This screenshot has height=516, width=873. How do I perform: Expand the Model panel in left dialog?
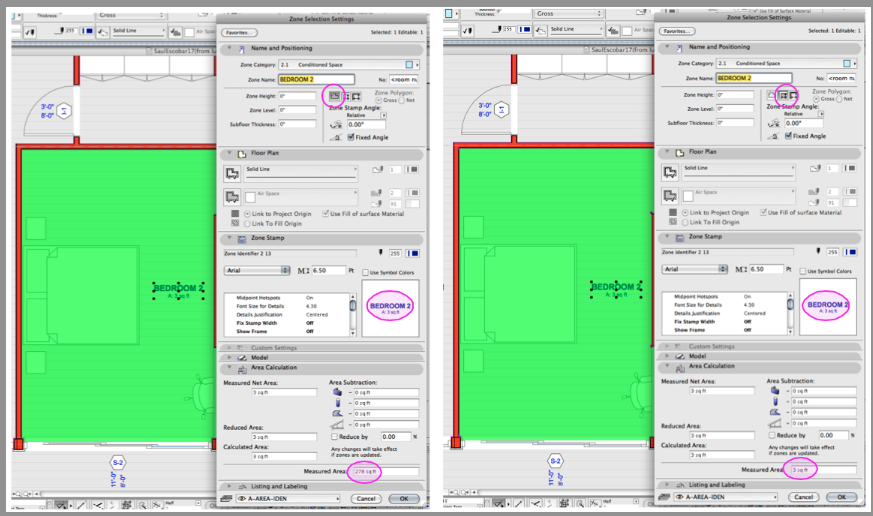pos(229,357)
